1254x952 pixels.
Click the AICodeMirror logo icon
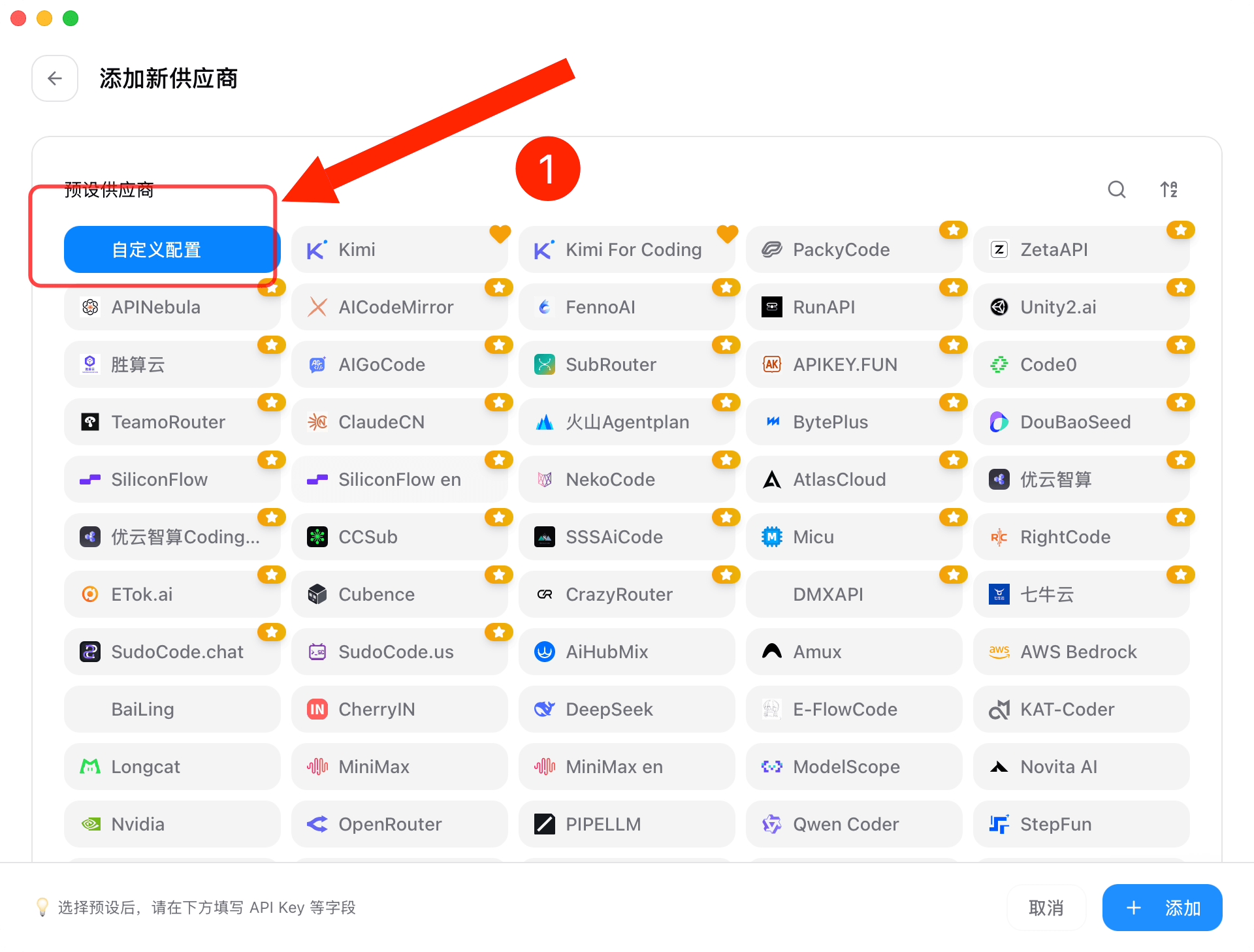coord(317,307)
